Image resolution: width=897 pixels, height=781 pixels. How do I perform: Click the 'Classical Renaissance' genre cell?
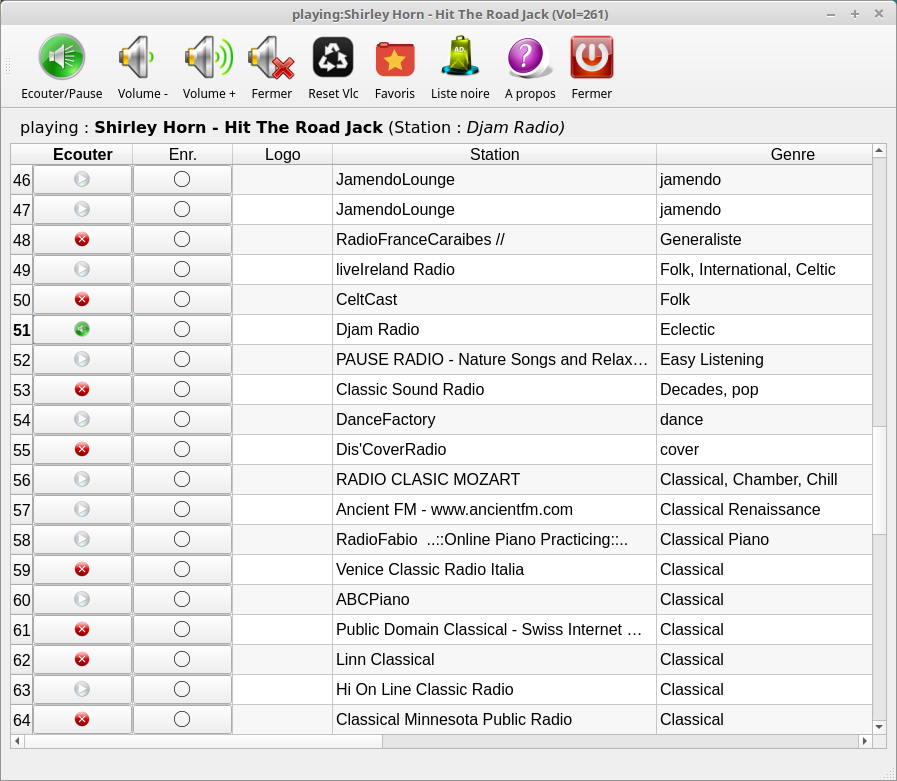[764, 509]
